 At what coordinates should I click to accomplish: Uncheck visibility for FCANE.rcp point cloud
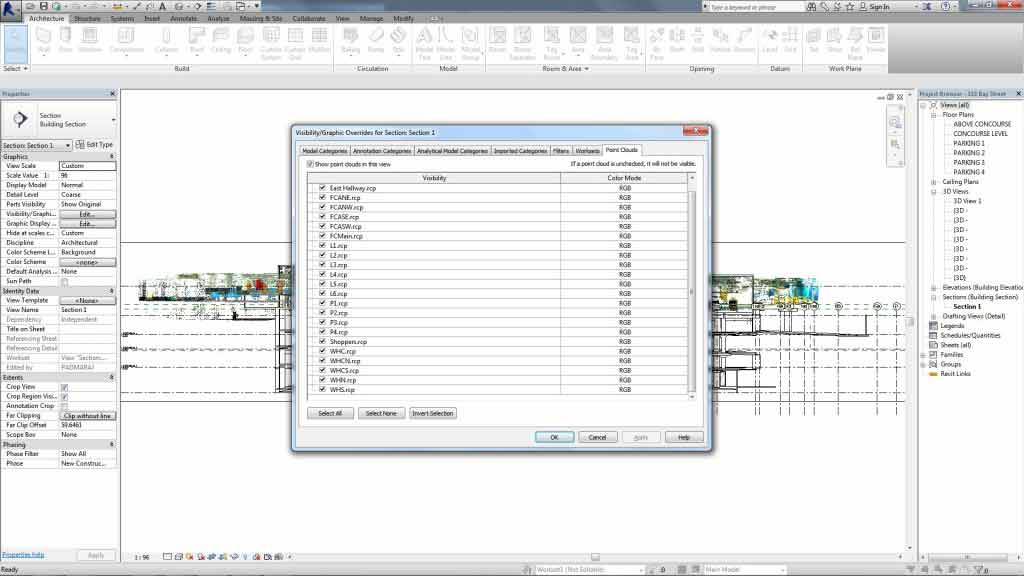point(321,197)
